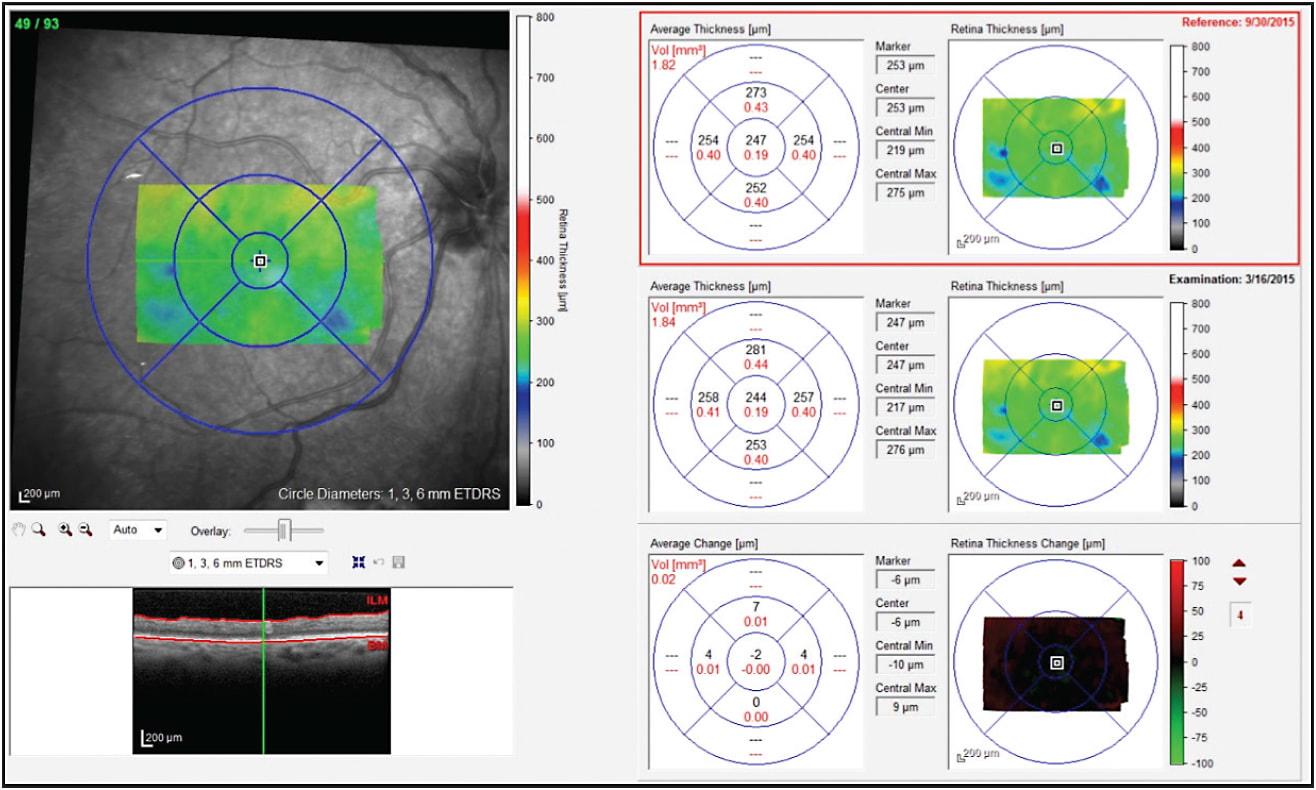Click the zoom-out icon
1316x790 pixels.
click(x=84, y=530)
